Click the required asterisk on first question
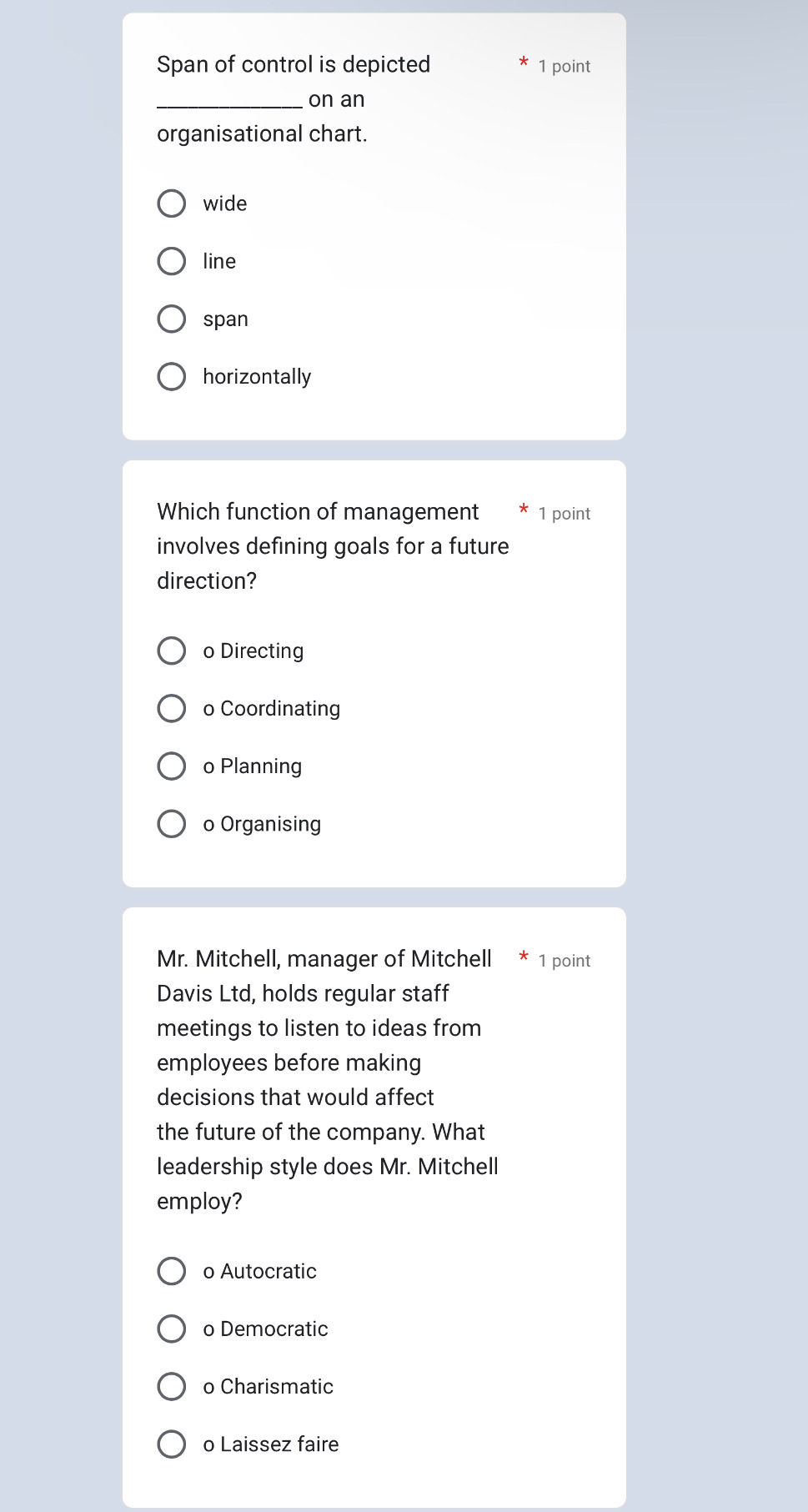Screen dimensions: 808x1512 pos(524,63)
